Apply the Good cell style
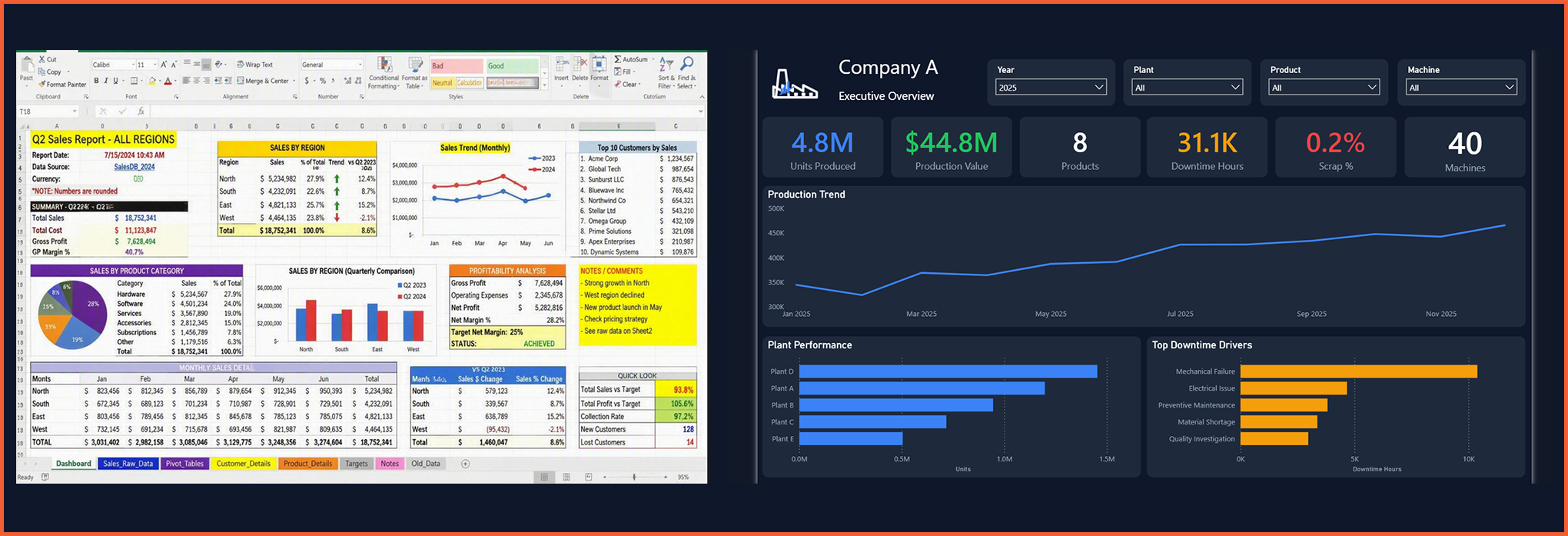Screen dimensions: 1568x536 click(x=513, y=66)
